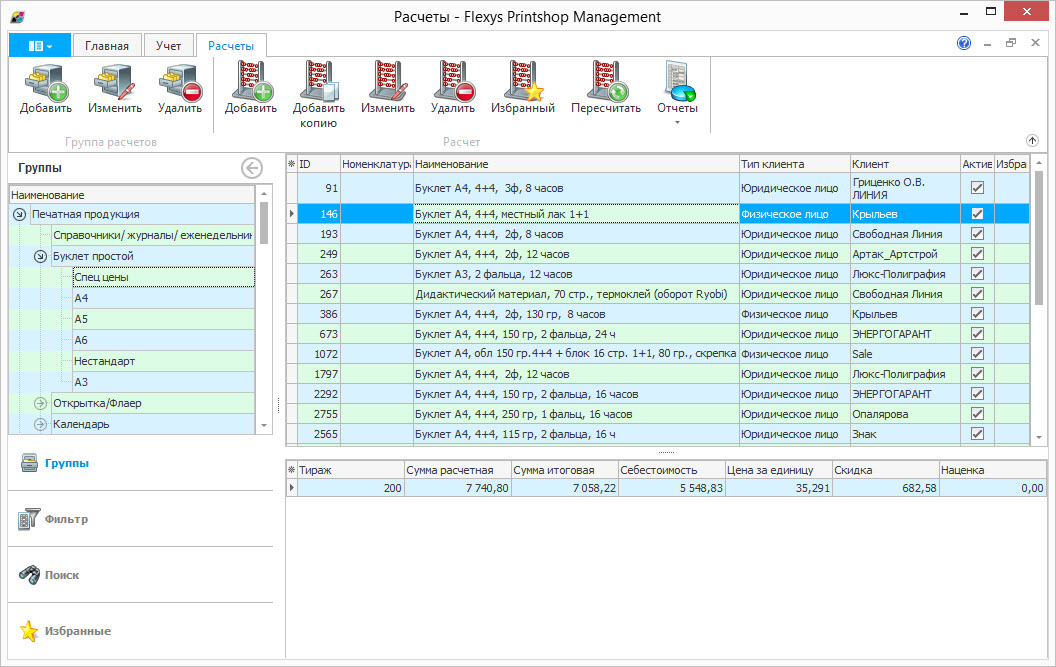Mark calculation as Избранный favorite
The image size is (1056, 667).
pos(523,90)
